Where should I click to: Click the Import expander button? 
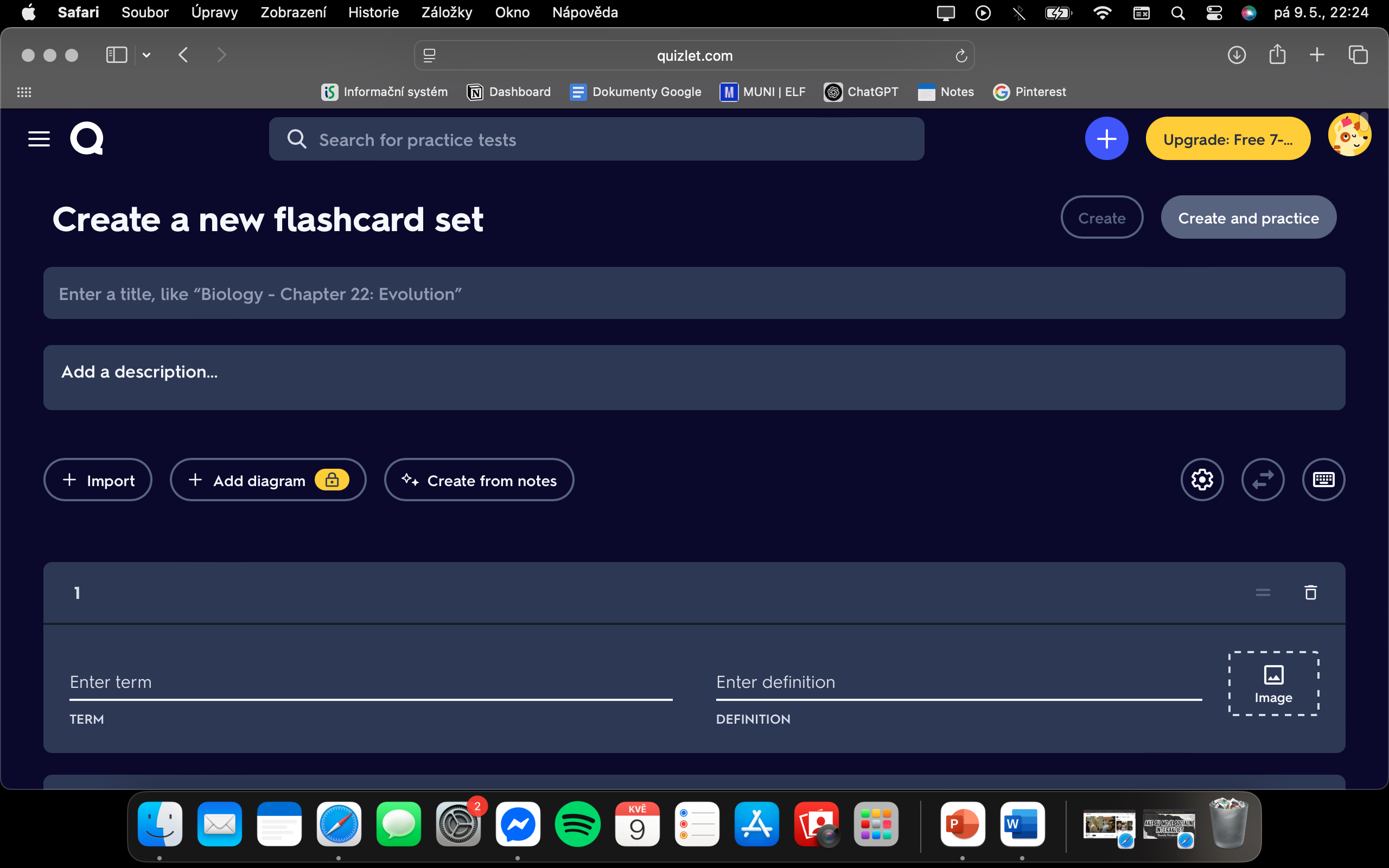tap(98, 480)
